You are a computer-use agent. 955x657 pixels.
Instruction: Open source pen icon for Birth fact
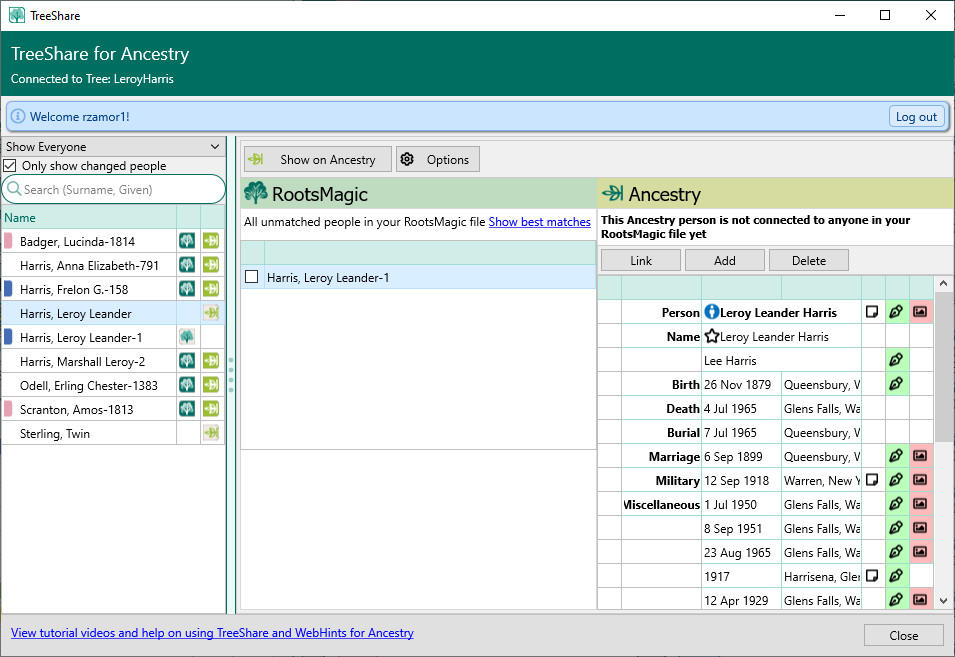coord(896,384)
